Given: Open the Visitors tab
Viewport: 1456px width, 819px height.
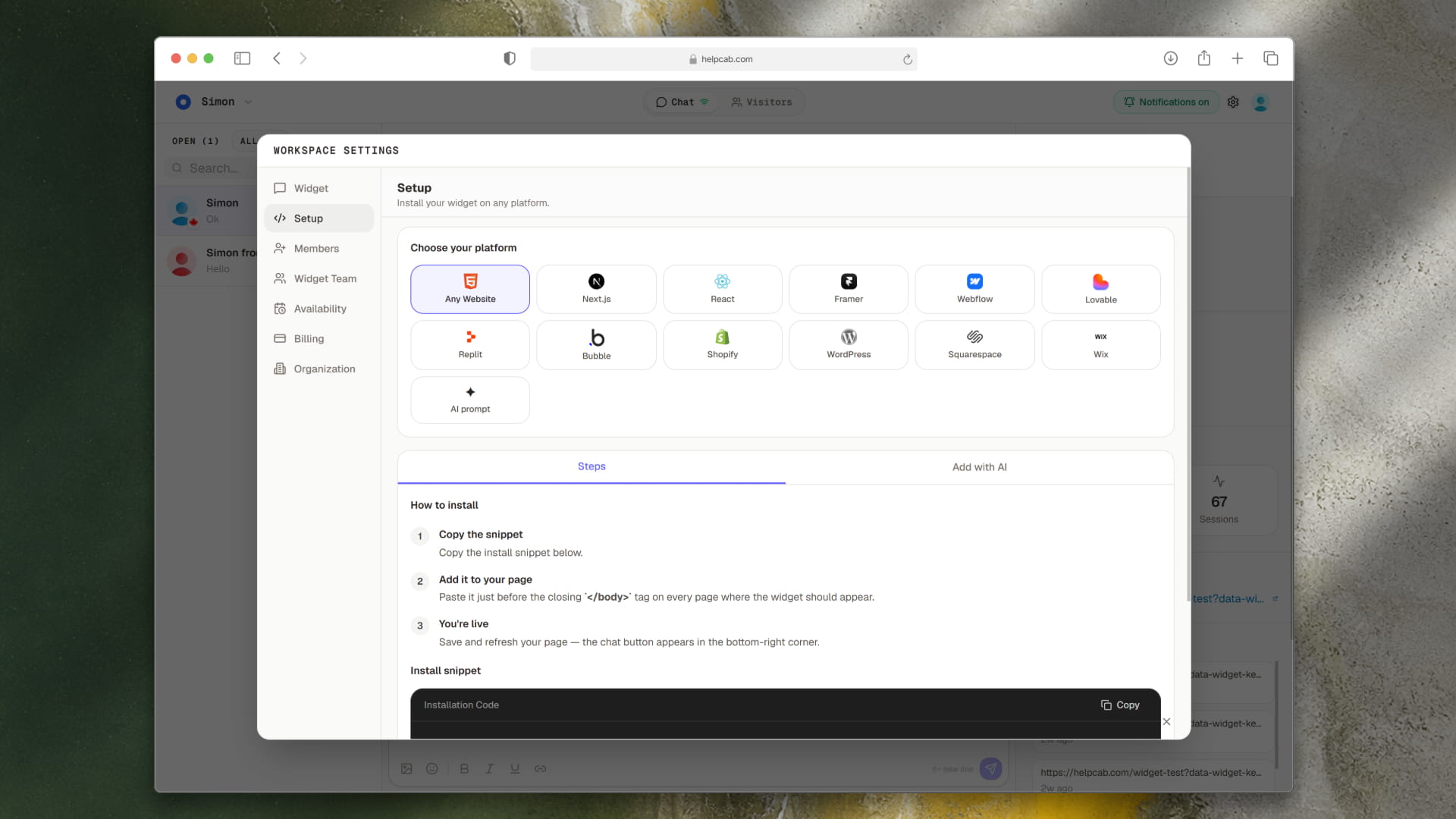Looking at the screenshot, I should pyautogui.click(x=761, y=102).
